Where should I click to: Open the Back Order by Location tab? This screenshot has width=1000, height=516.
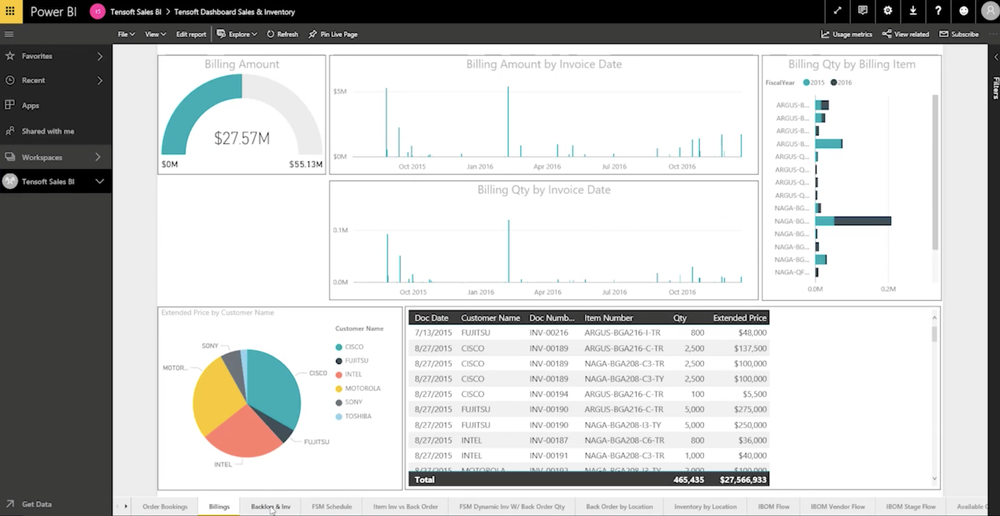(x=619, y=506)
